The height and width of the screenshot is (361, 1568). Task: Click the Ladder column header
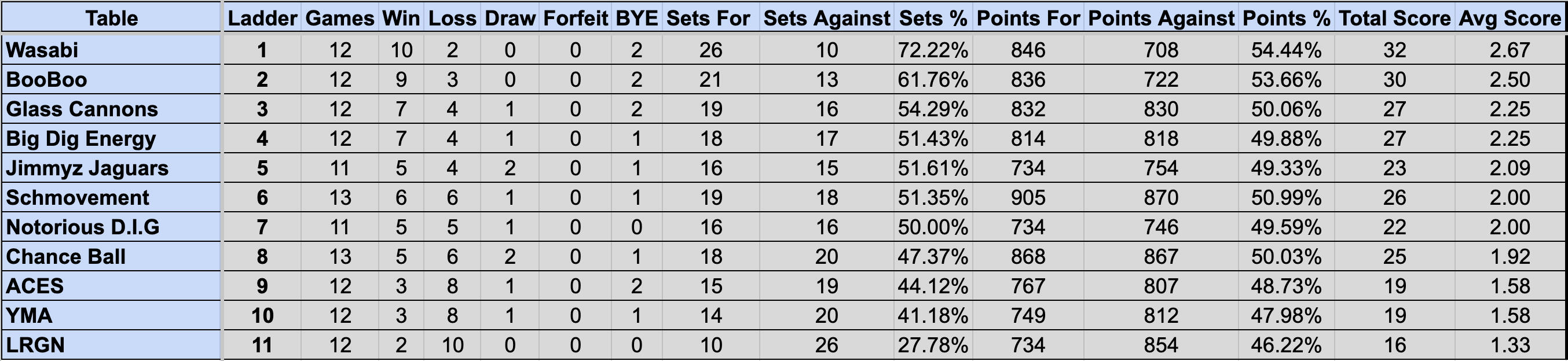[x=262, y=17]
